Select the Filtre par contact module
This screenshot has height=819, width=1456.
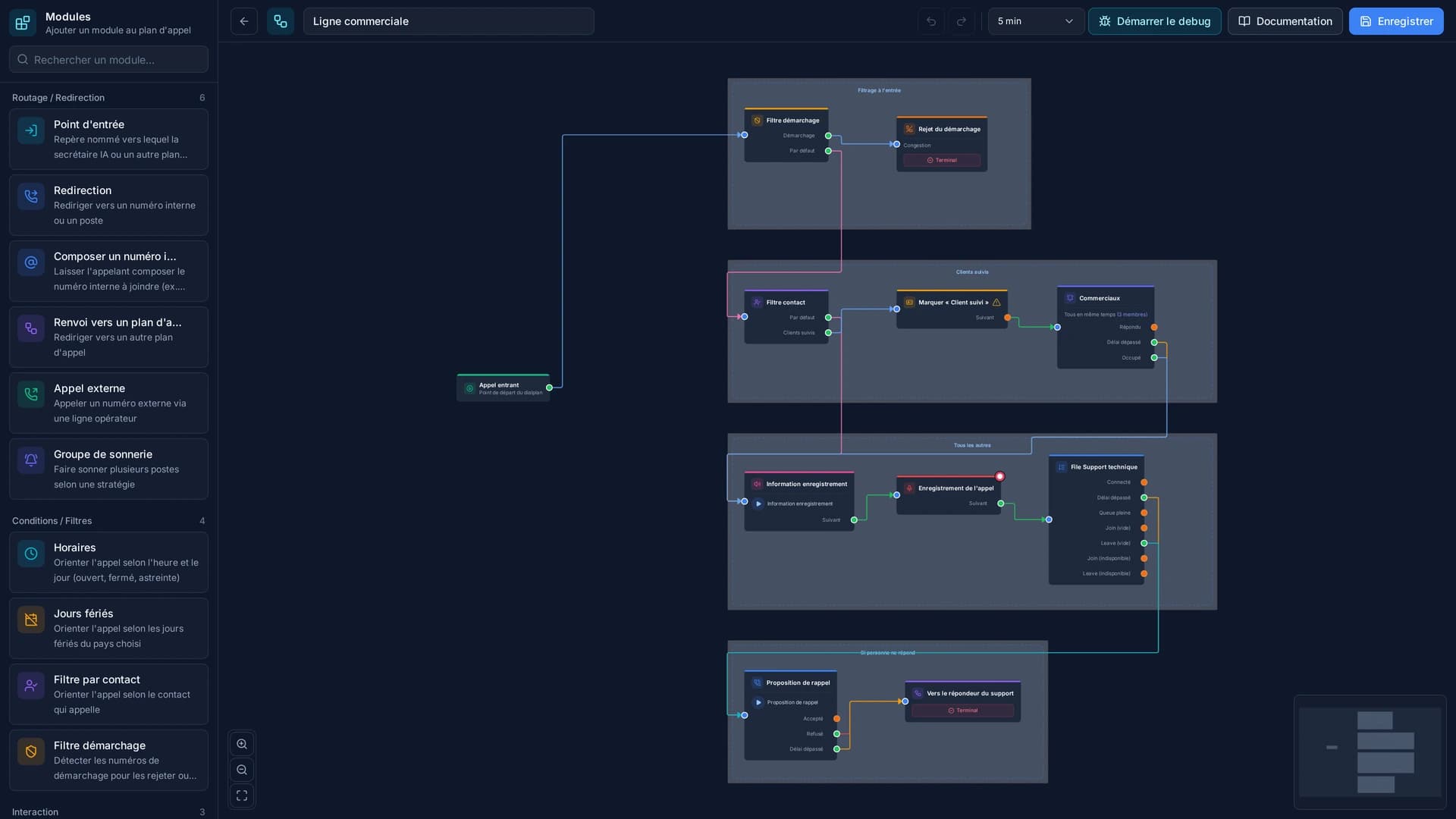[108, 695]
